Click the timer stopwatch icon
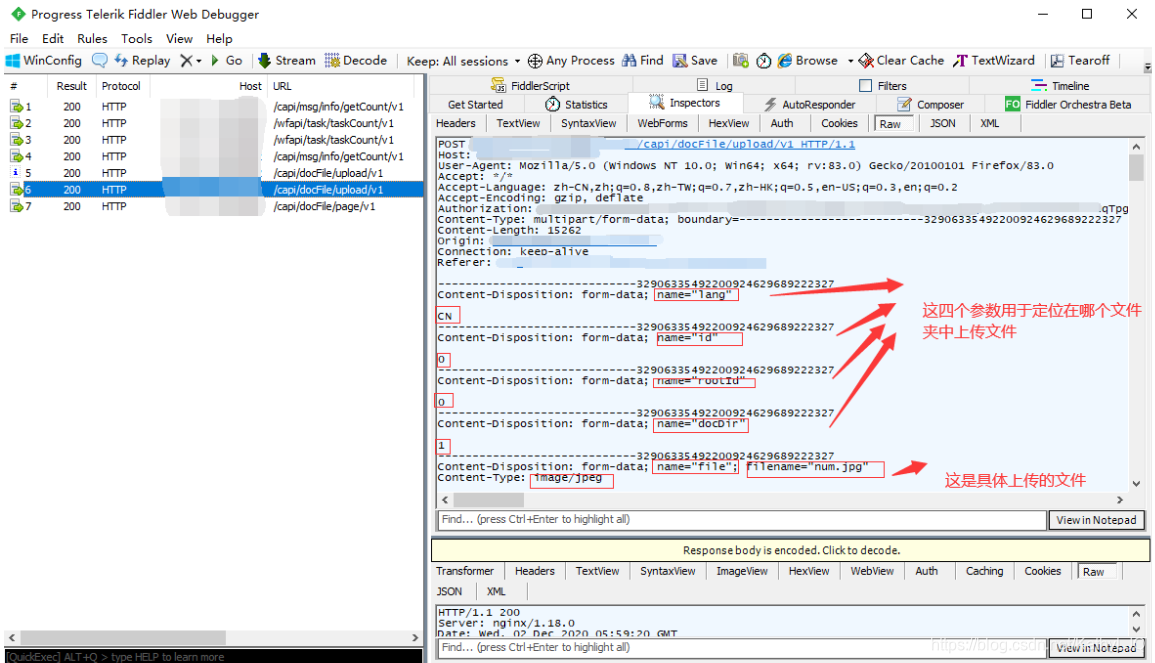 (764, 60)
